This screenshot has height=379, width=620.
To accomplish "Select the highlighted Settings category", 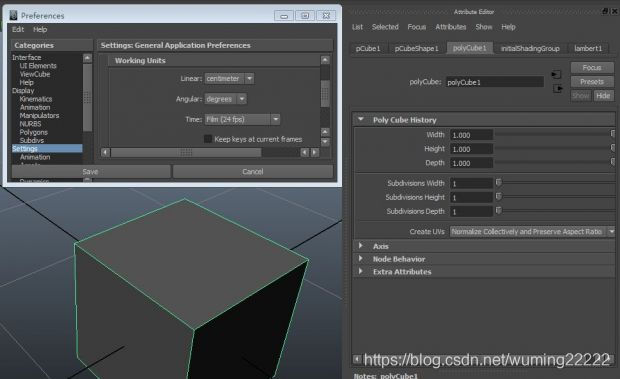I will click(47, 149).
